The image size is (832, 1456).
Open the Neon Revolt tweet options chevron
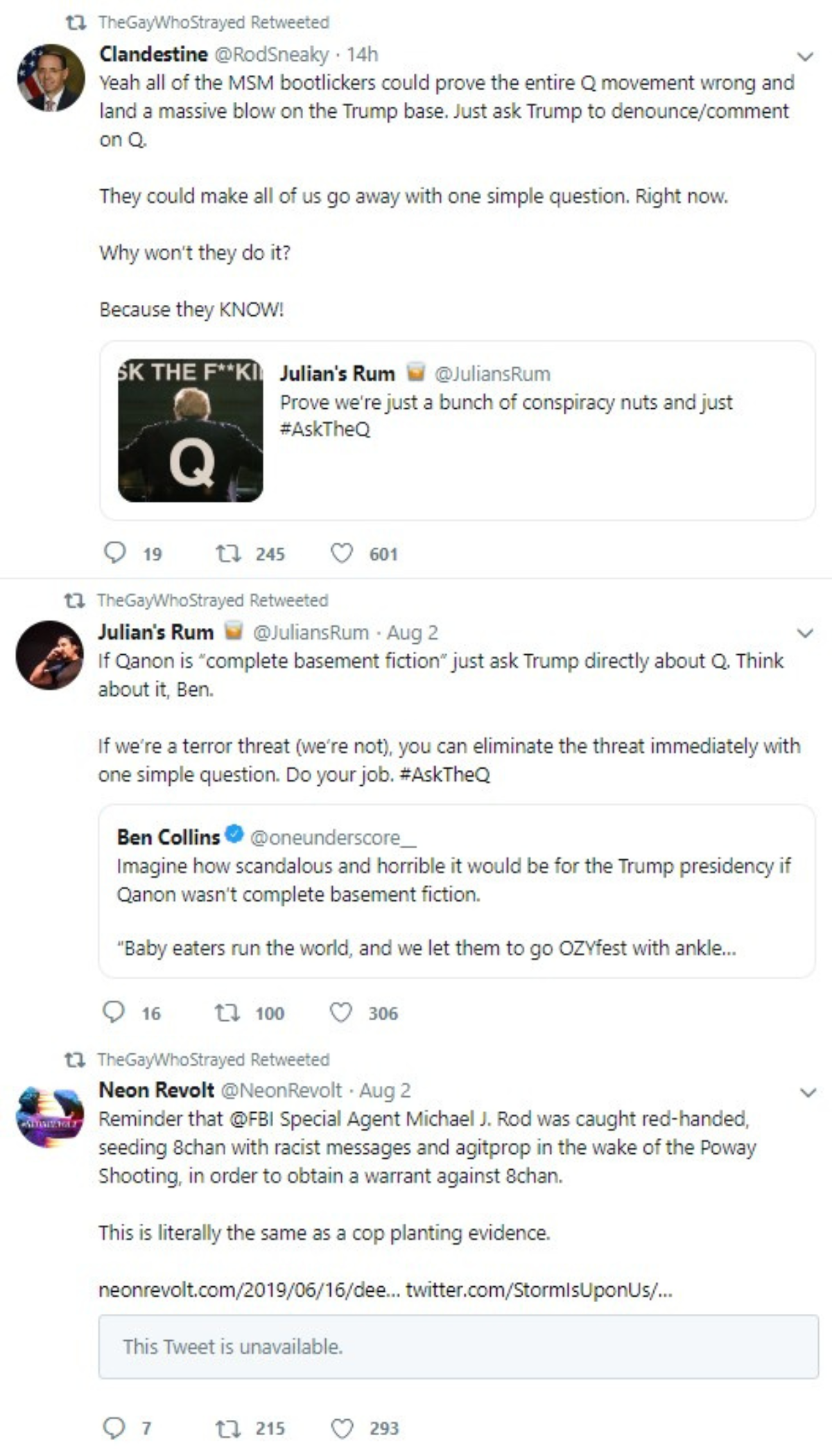point(808,1093)
